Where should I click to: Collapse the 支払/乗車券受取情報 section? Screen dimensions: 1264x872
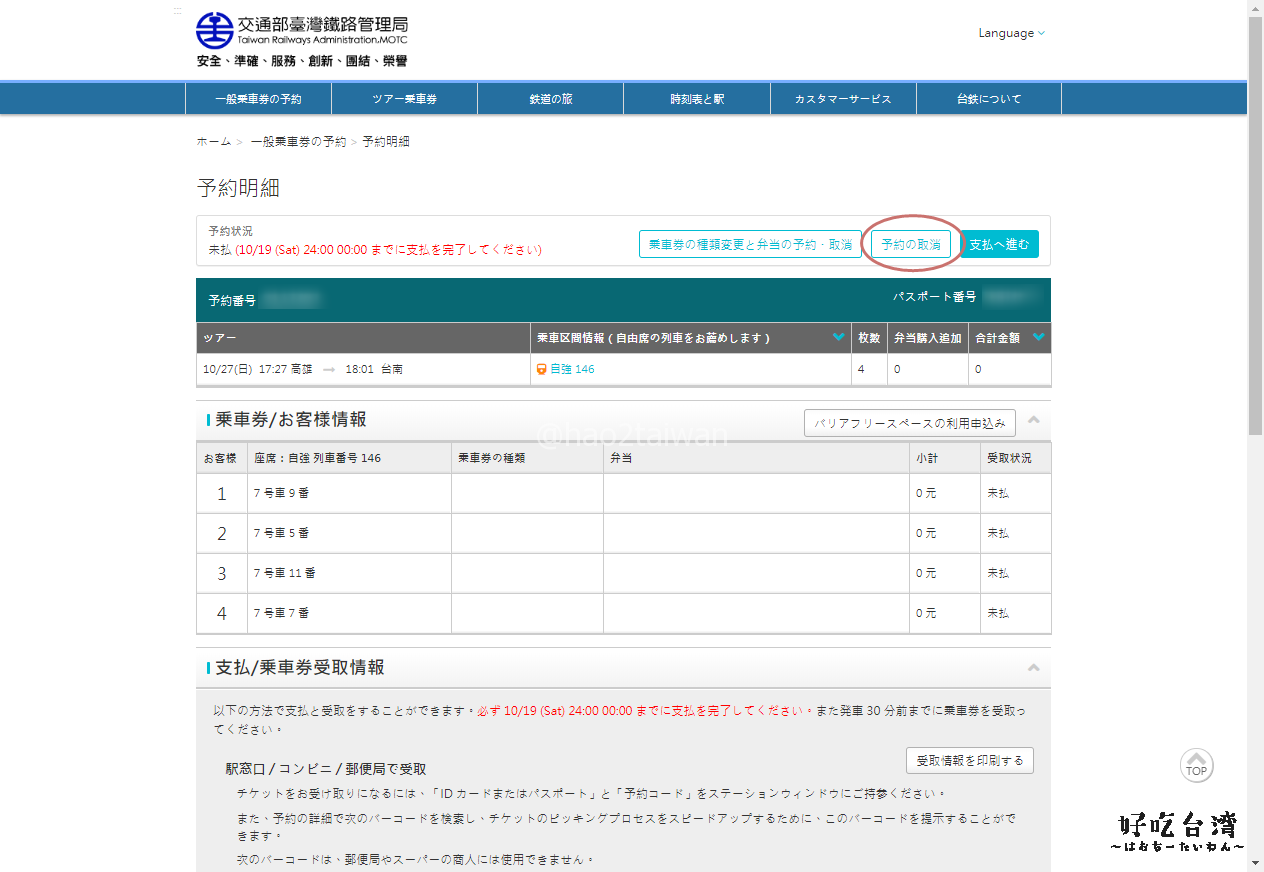(1033, 668)
